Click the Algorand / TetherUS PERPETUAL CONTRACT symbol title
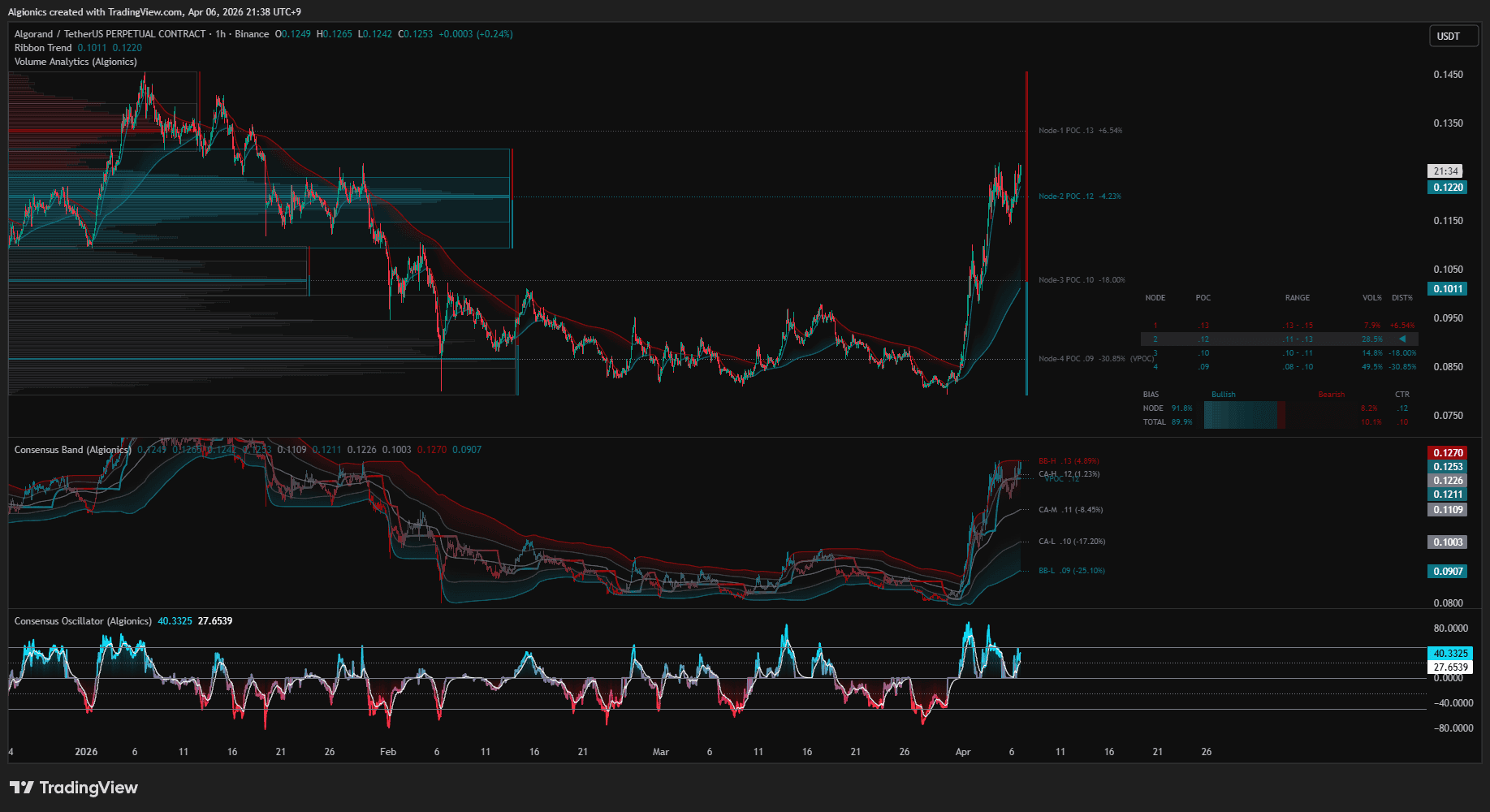The image size is (1490, 812). [110, 34]
